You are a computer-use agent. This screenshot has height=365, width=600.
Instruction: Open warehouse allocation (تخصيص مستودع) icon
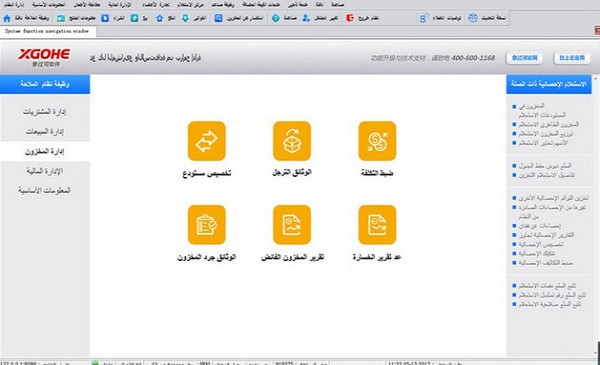[207, 141]
